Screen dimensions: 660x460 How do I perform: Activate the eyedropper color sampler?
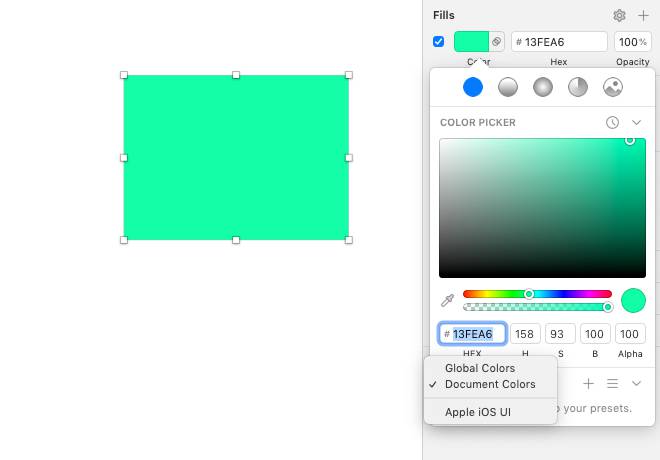(x=448, y=300)
